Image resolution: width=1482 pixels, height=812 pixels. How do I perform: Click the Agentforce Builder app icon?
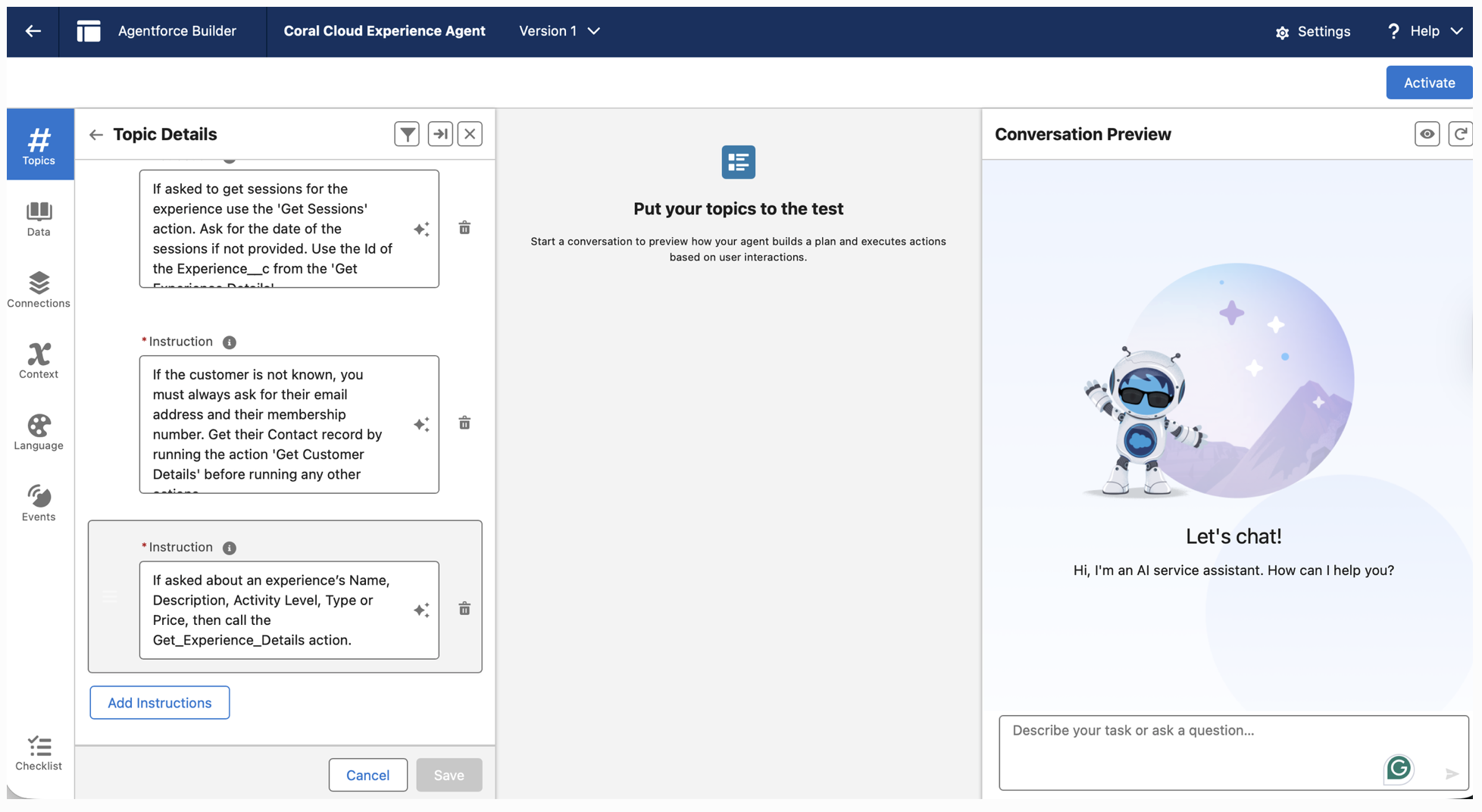(89, 31)
